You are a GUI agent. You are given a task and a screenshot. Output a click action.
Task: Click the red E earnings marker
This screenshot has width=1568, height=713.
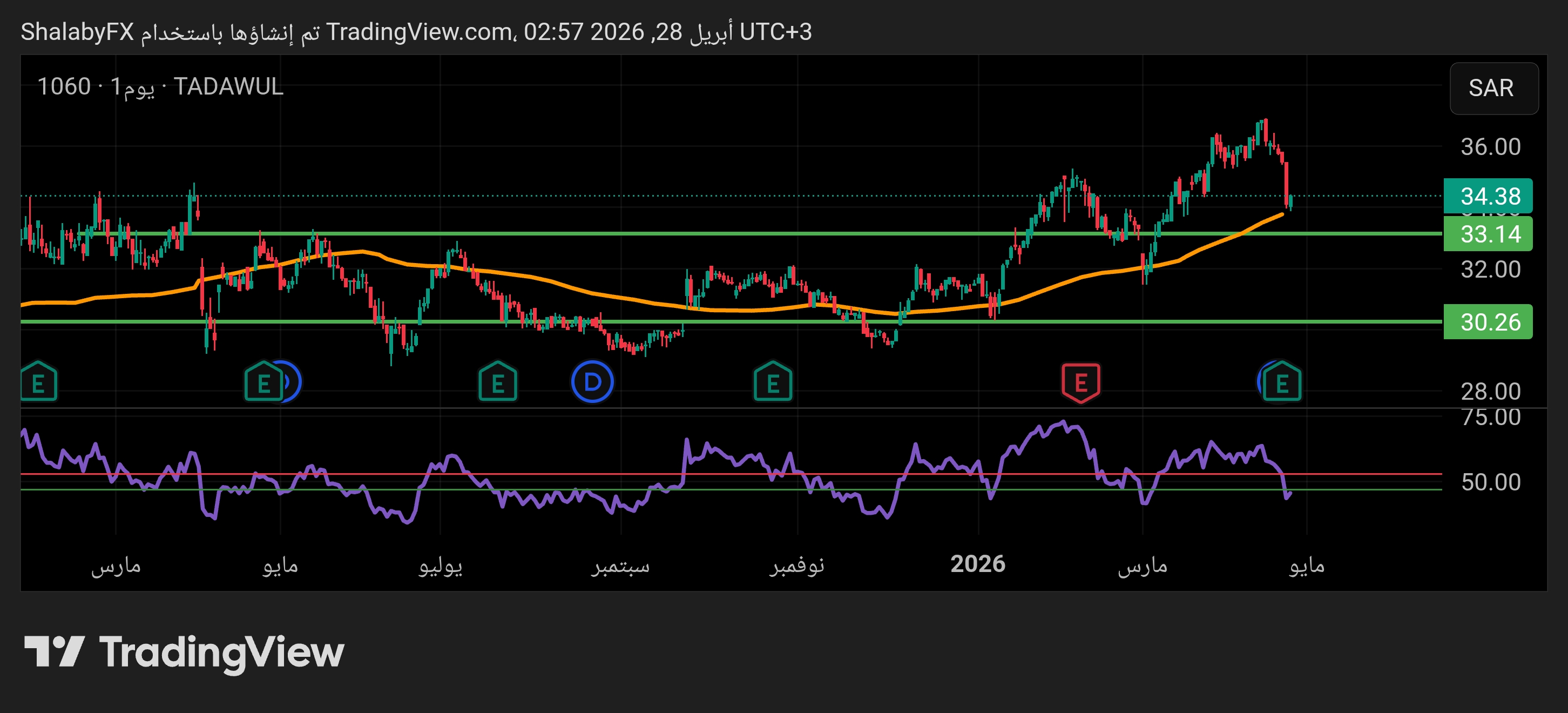[x=1080, y=383]
